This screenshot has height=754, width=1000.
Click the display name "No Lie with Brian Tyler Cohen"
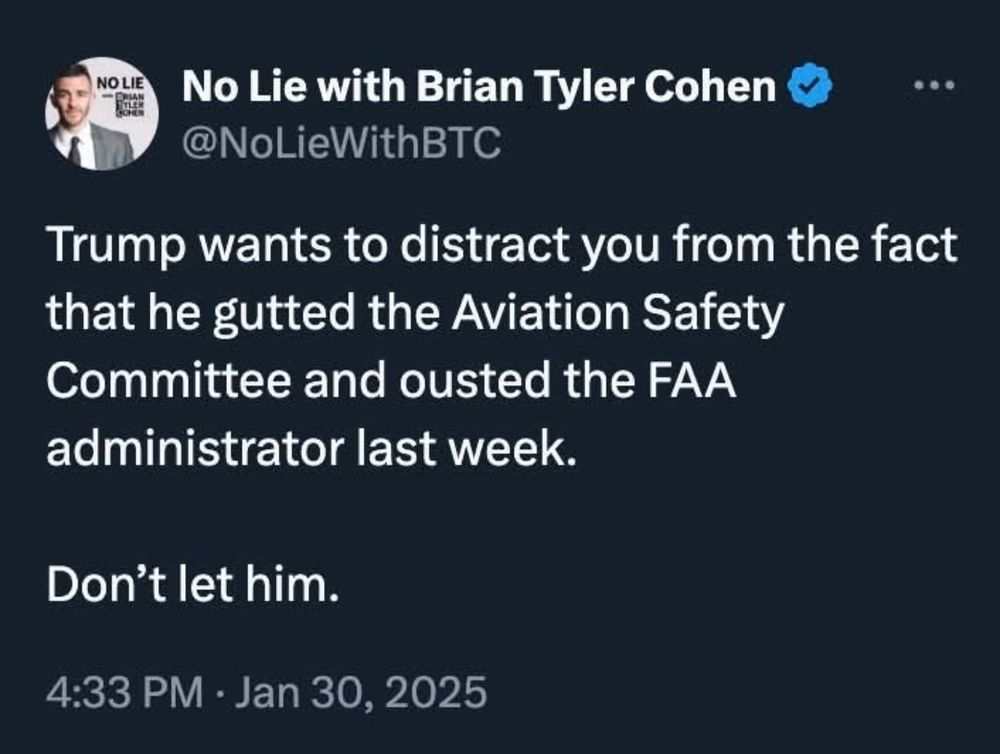point(478,89)
